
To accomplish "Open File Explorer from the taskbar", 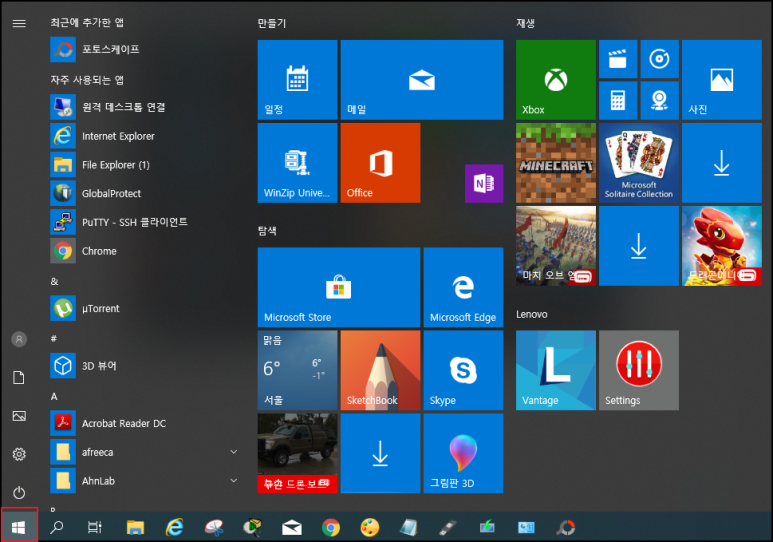I will click(x=135, y=527).
